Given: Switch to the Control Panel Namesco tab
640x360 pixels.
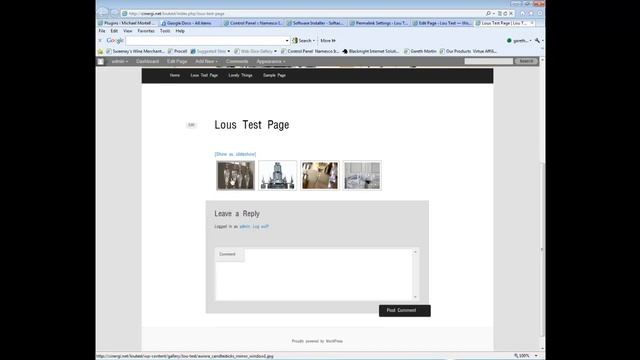Looking at the screenshot, I should 253,23.
